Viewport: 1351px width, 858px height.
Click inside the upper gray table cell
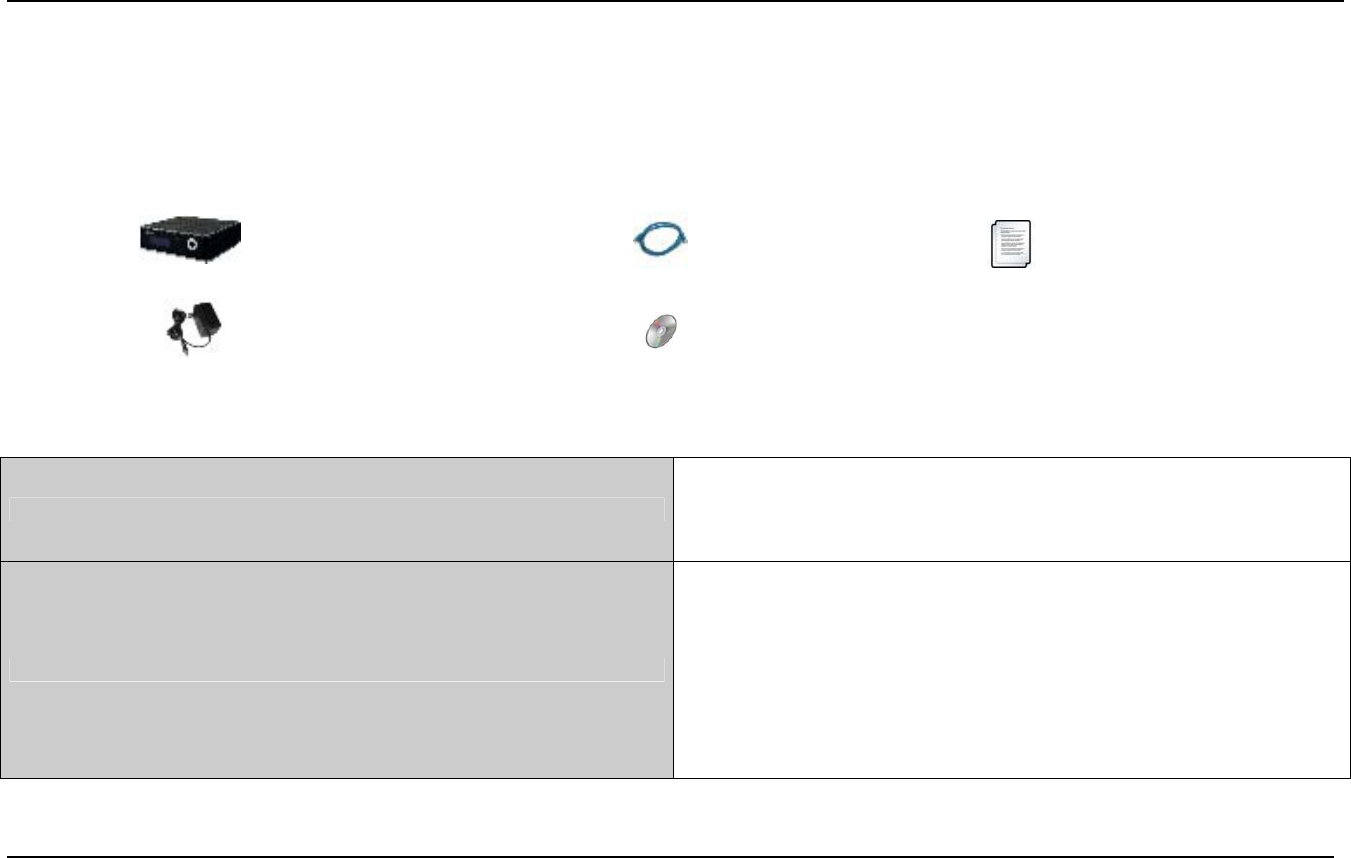coord(337,477)
